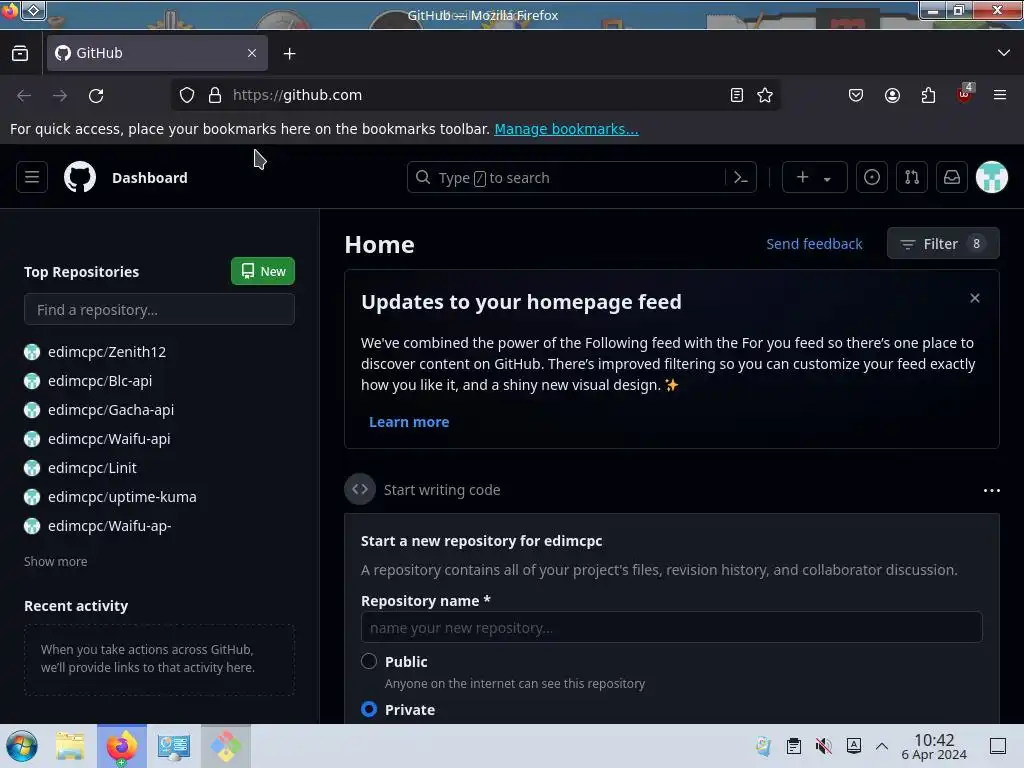Expand the Create new plus dropdown
The height and width of the screenshot is (768, 1024).
814,177
